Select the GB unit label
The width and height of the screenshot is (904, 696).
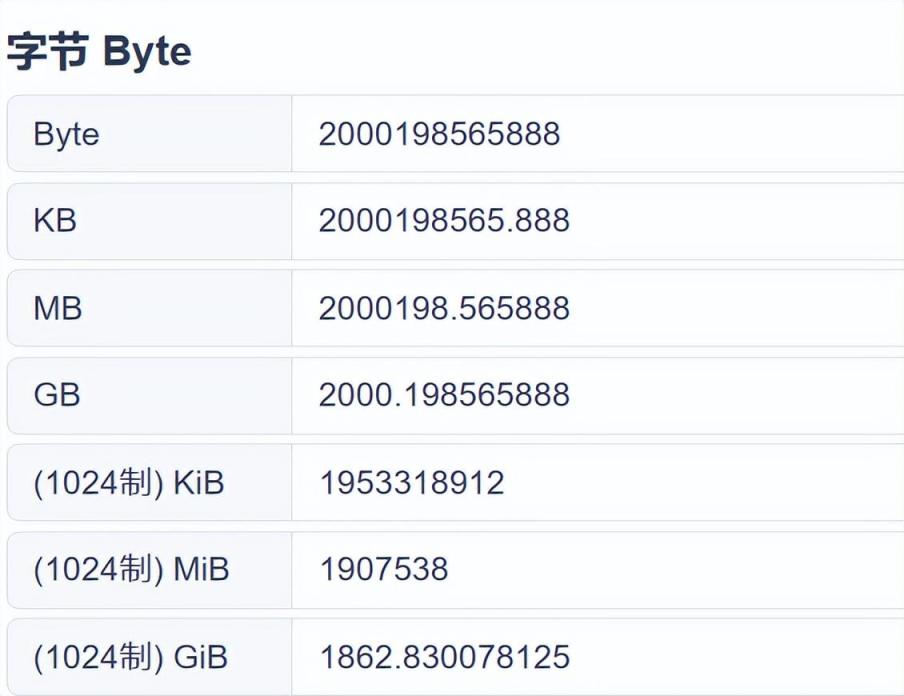(57, 395)
